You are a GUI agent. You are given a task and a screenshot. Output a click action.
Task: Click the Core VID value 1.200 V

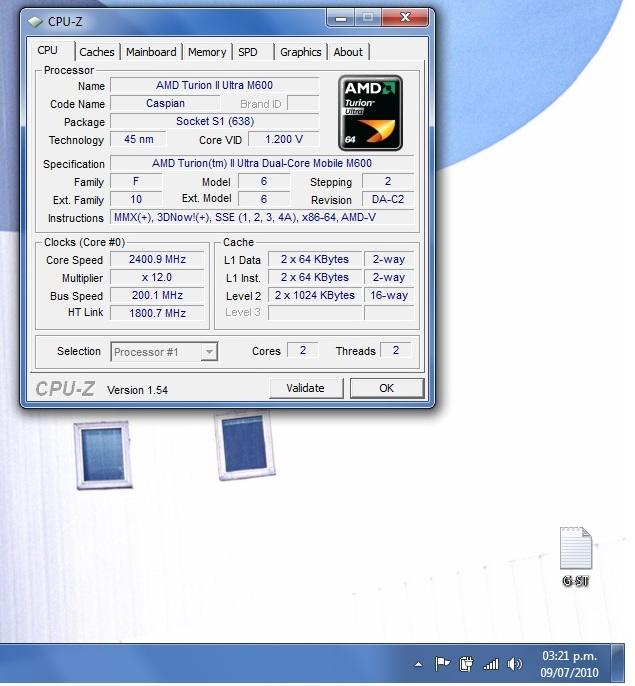[284, 139]
